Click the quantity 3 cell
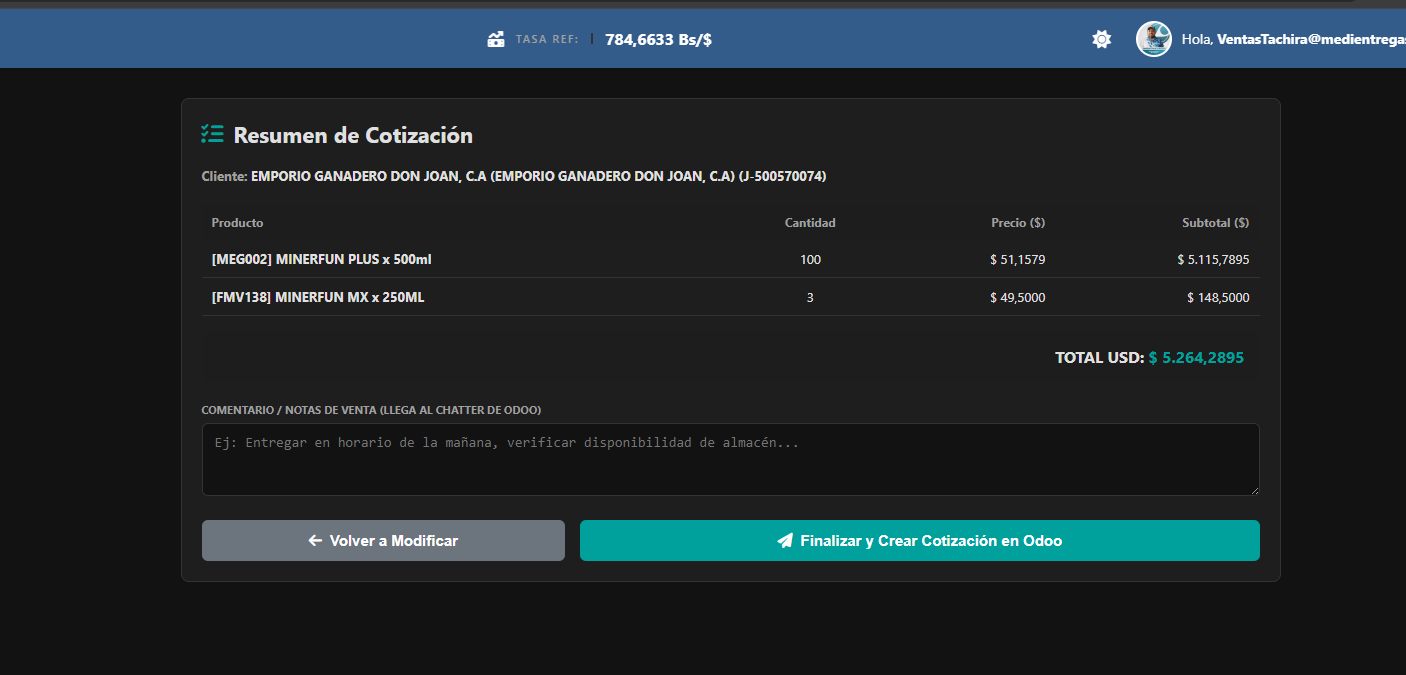The width and height of the screenshot is (1406, 675). tap(810, 297)
